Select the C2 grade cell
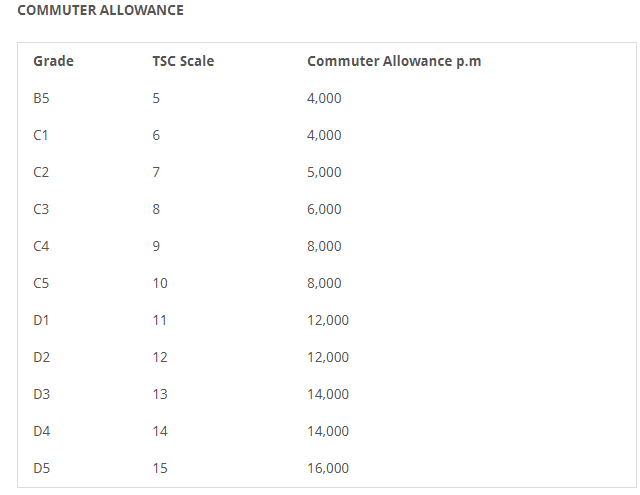The image size is (640, 495). tap(41, 172)
